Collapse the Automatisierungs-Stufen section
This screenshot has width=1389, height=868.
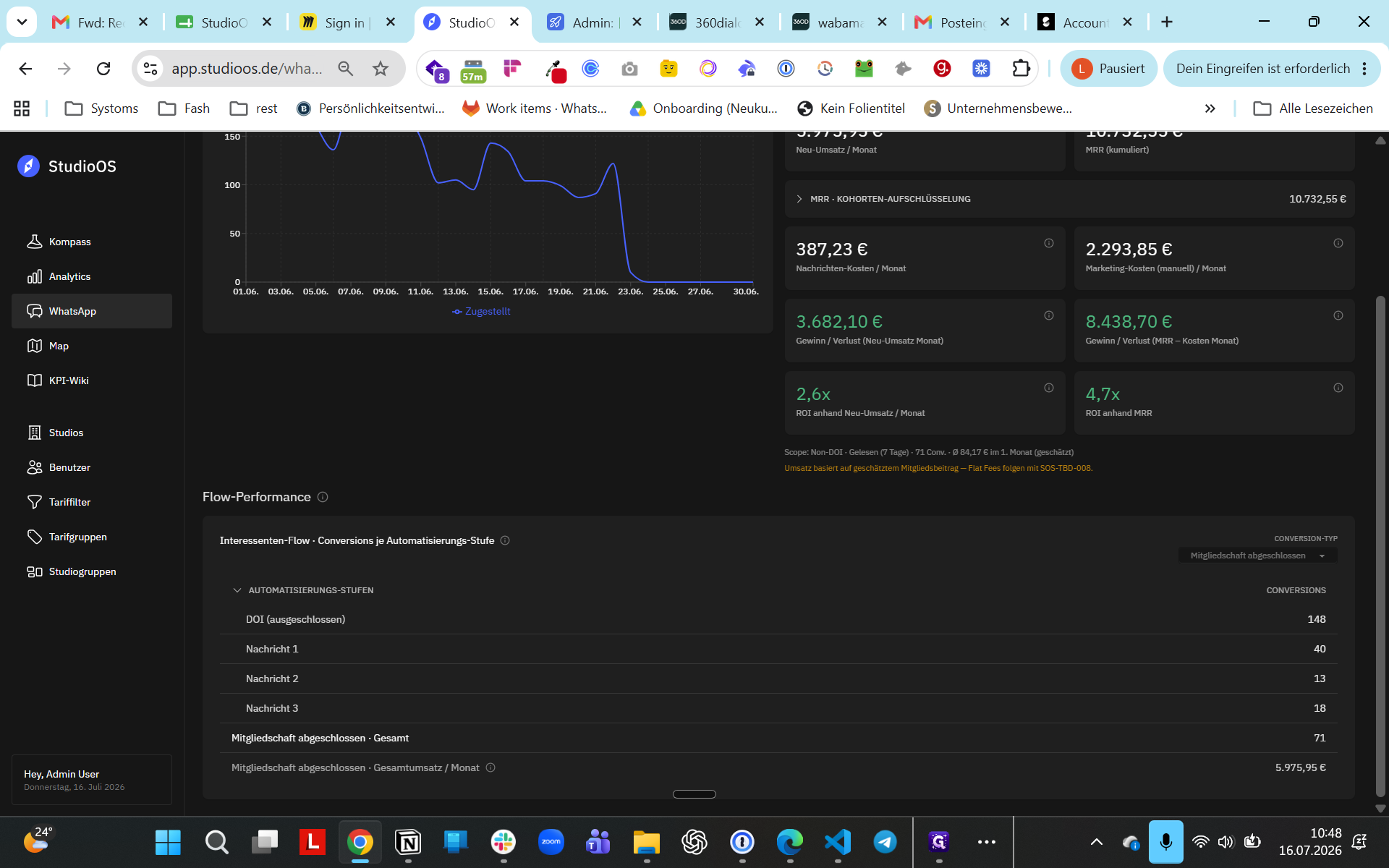point(237,590)
